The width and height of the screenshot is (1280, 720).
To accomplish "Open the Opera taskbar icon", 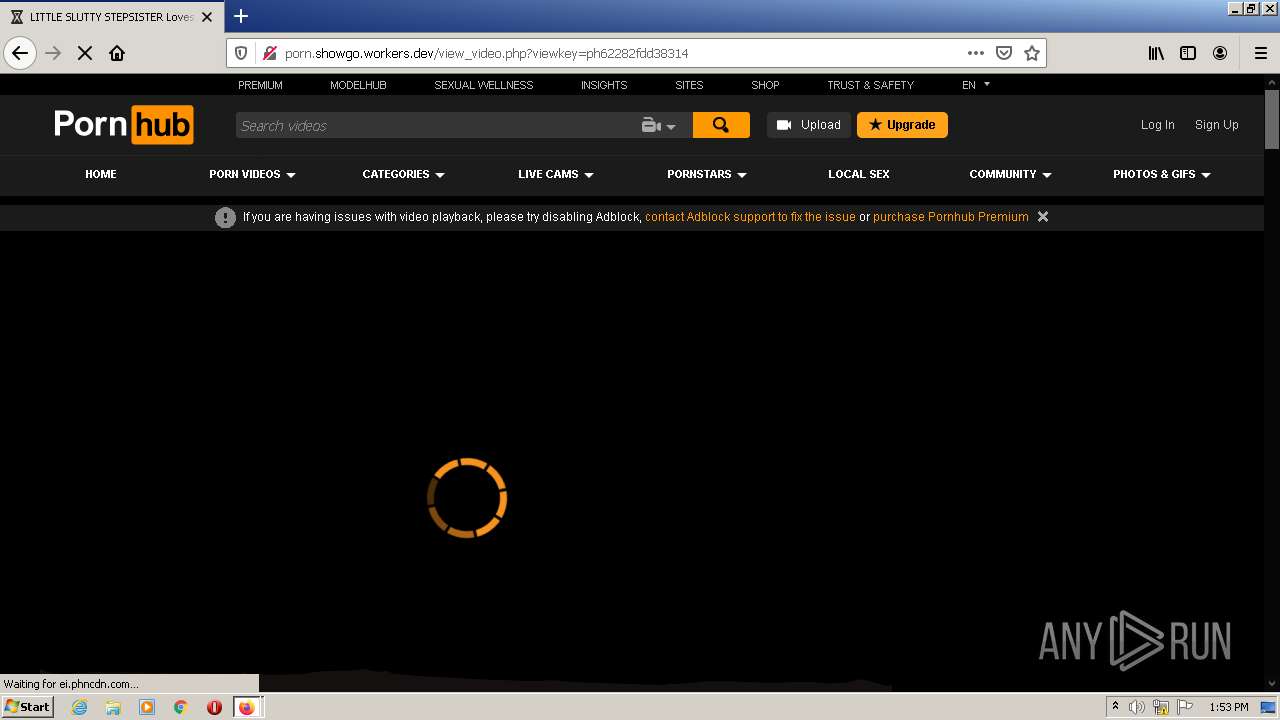I will tap(214, 707).
